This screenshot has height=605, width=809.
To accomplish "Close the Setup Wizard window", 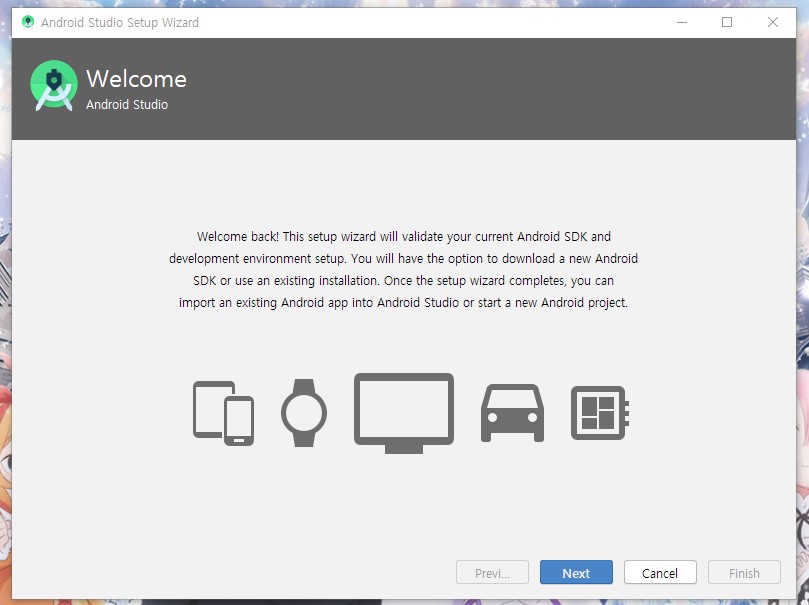I will pos(772,22).
